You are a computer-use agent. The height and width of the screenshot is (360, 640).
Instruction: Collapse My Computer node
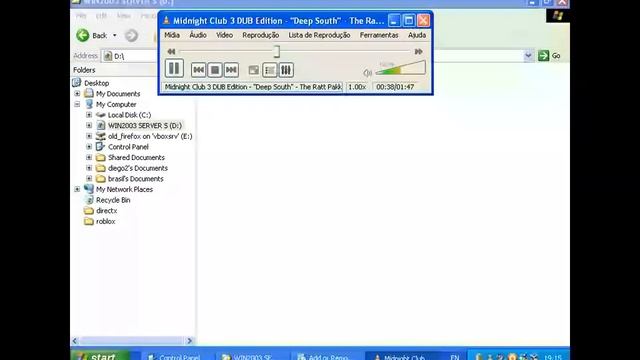point(77,104)
